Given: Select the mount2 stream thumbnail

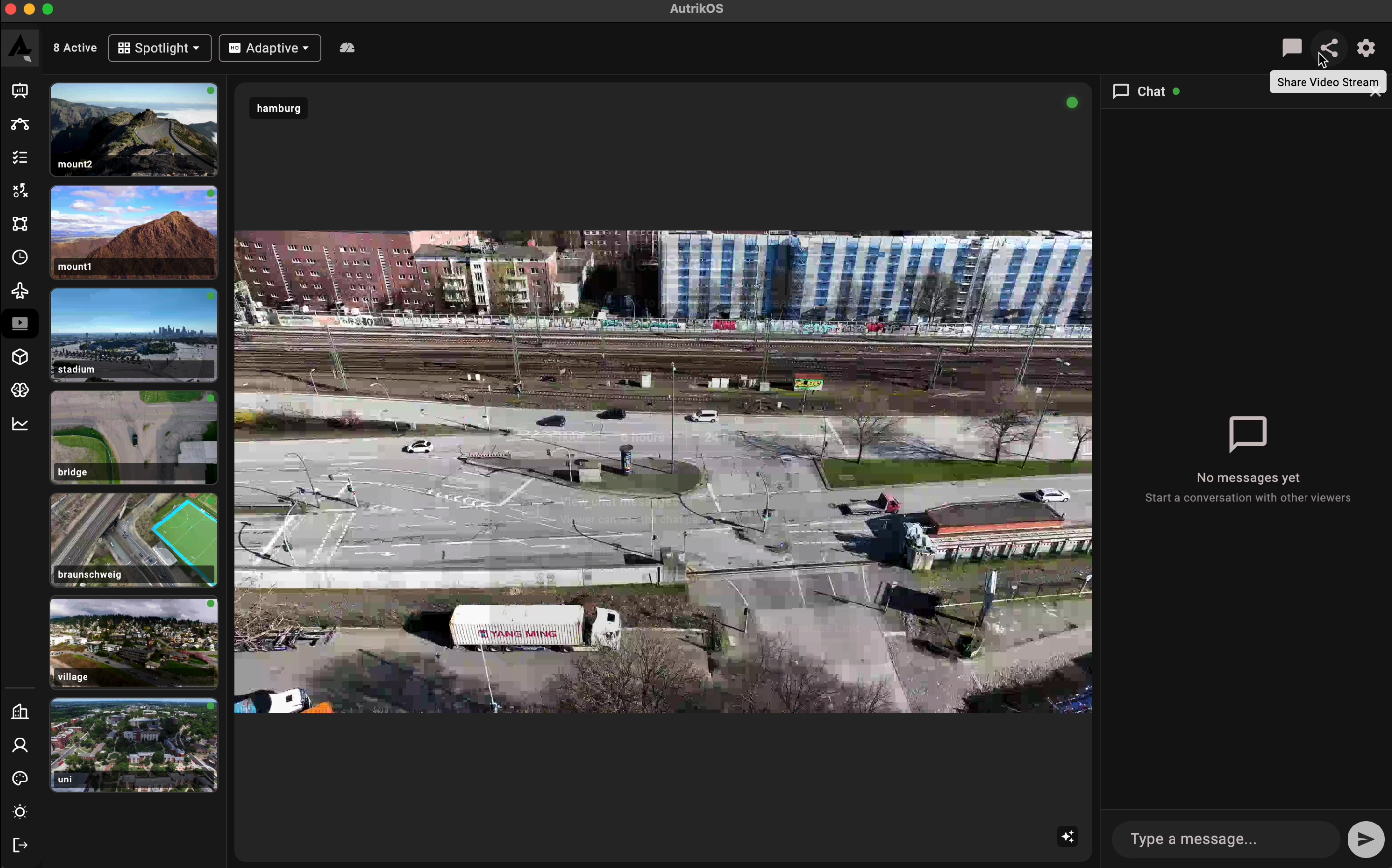Looking at the screenshot, I should click(x=134, y=130).
